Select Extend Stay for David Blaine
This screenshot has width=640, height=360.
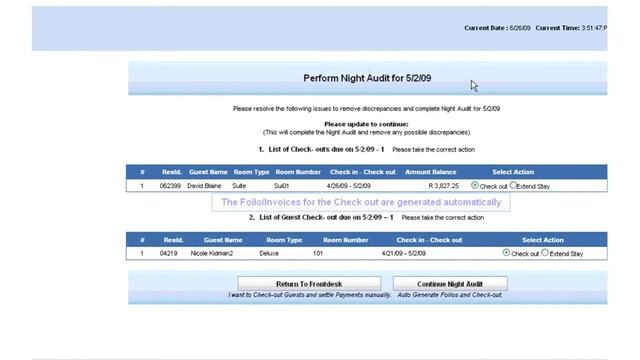click(513, 185)
